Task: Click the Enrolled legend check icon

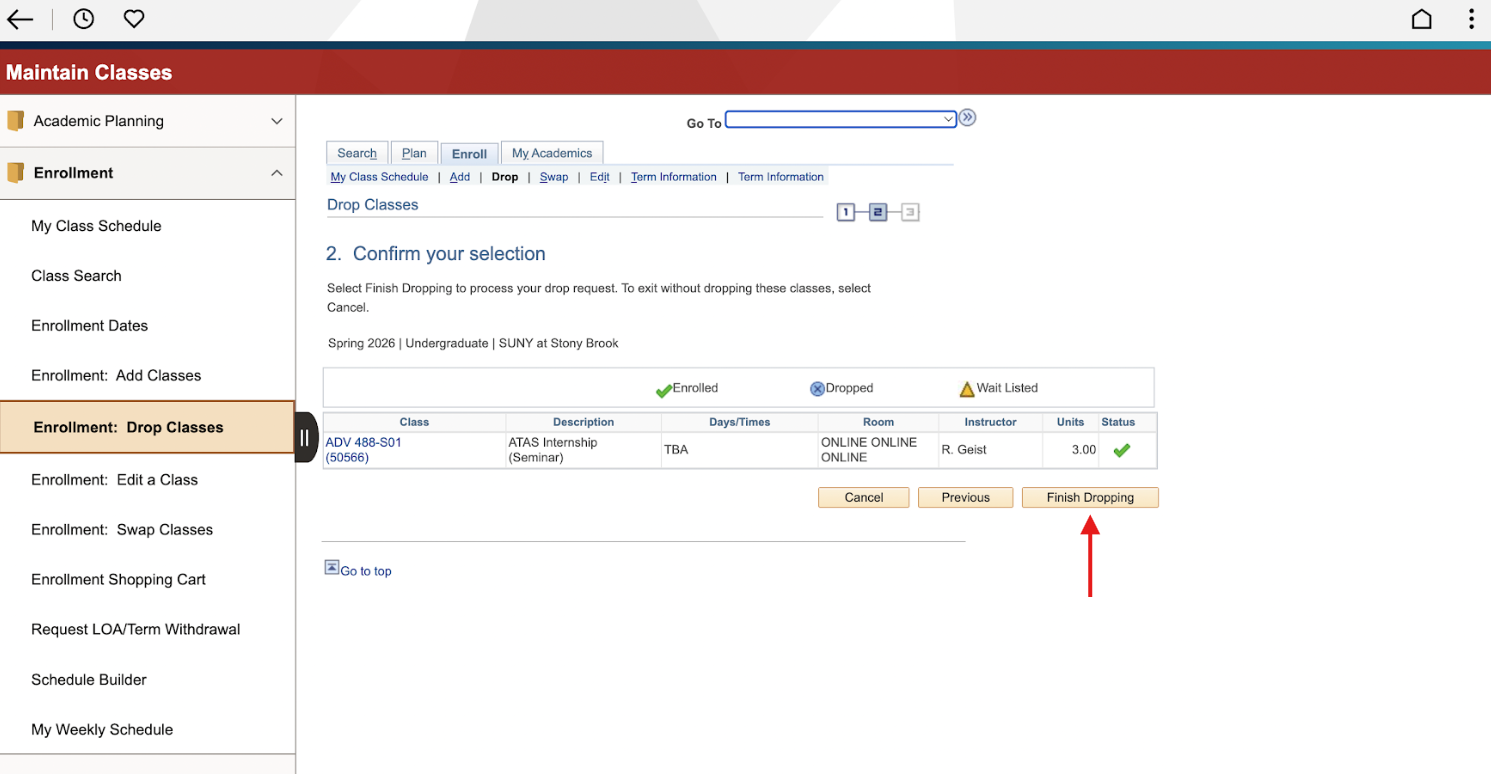Action: (x=663, y=390)
